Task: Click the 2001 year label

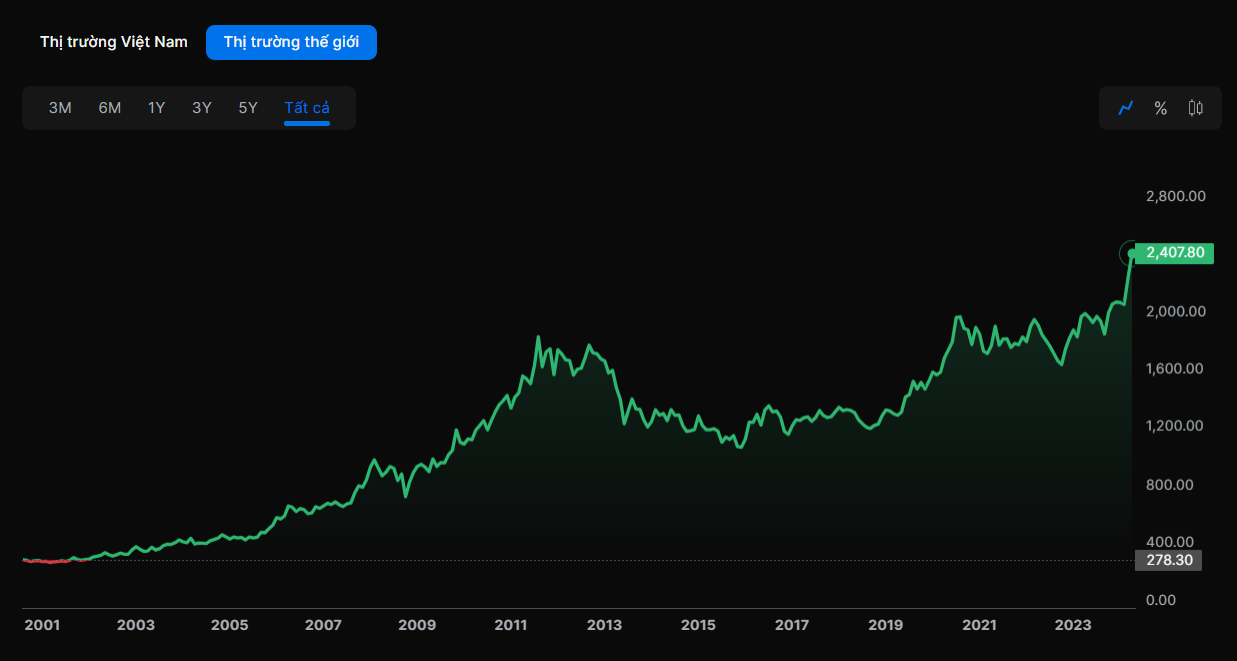Action: pyautogui.click(x=42, y=625)
